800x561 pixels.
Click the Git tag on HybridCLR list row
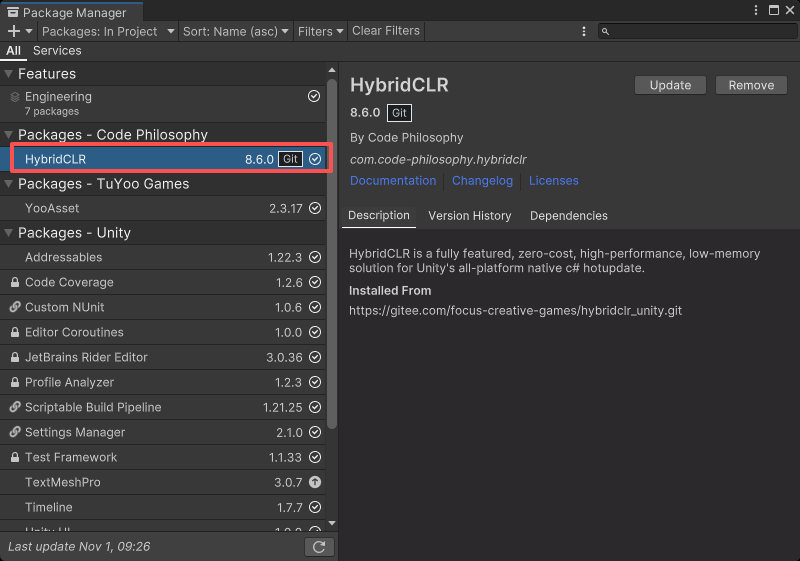click(290, 159)
